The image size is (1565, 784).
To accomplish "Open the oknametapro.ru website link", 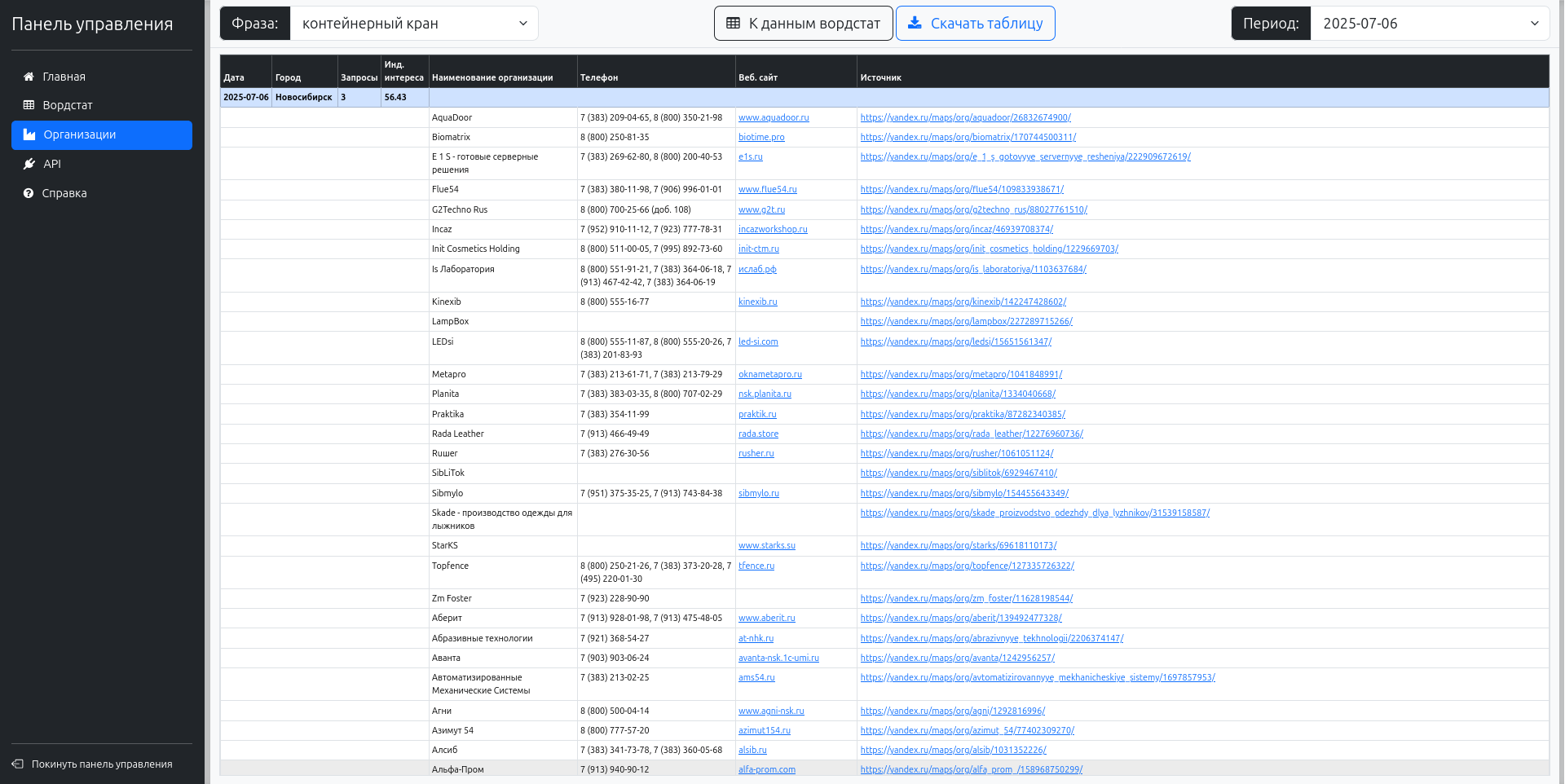I will [770, 374].
